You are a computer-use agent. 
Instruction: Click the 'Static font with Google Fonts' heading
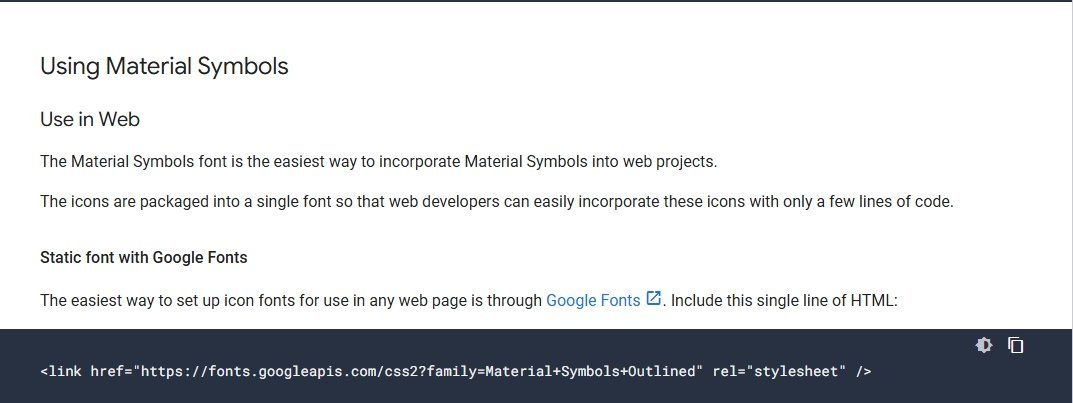click(144, 257)
